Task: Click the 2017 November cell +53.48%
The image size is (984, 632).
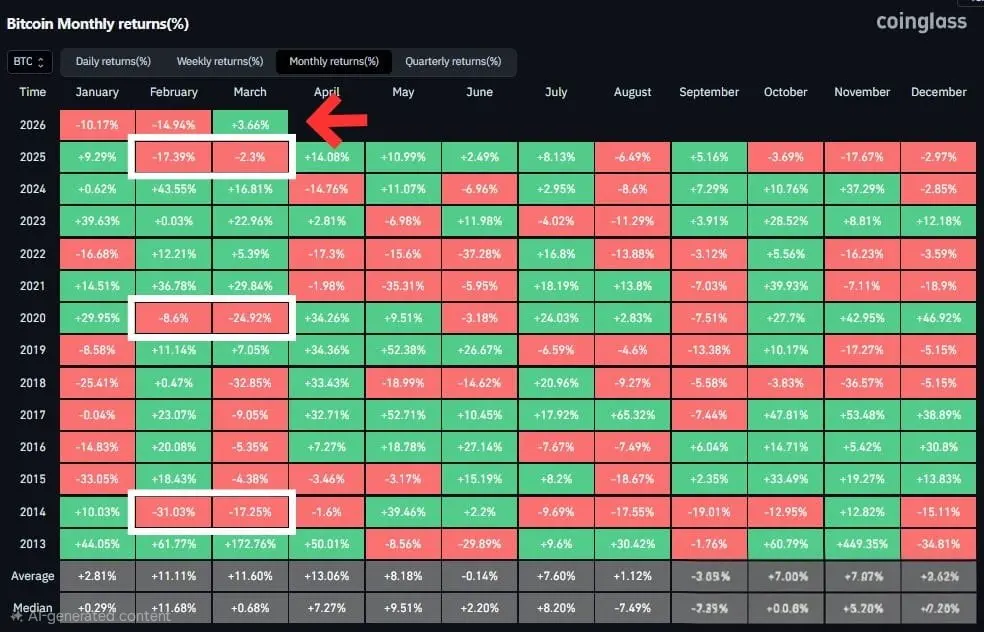Action: click(x=862, y=414)
